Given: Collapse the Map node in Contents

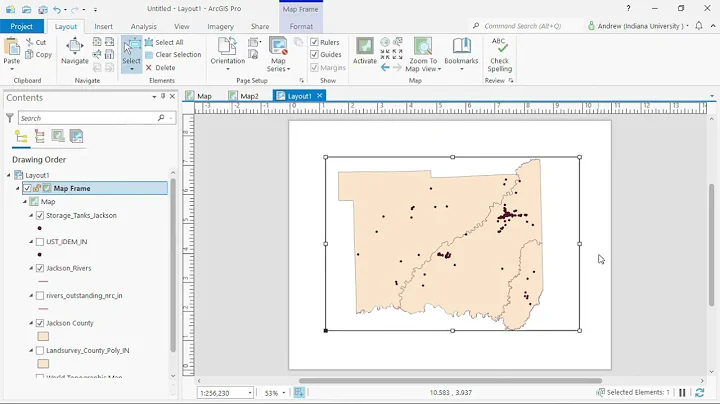Looking at the screenshot, I should pyautogui.click(x=24, y=202).
